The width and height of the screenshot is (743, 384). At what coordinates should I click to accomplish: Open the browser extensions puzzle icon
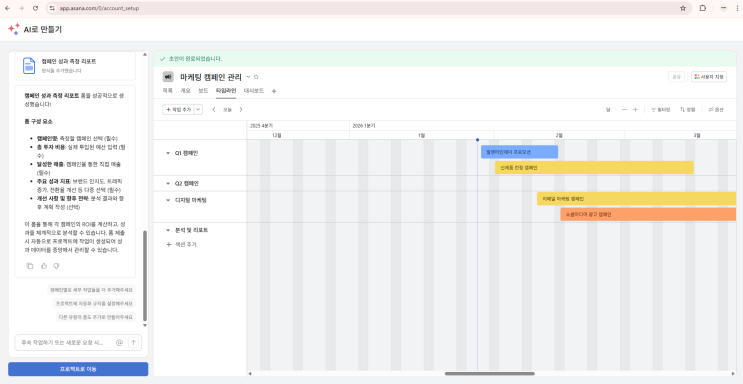coord(703,8)
